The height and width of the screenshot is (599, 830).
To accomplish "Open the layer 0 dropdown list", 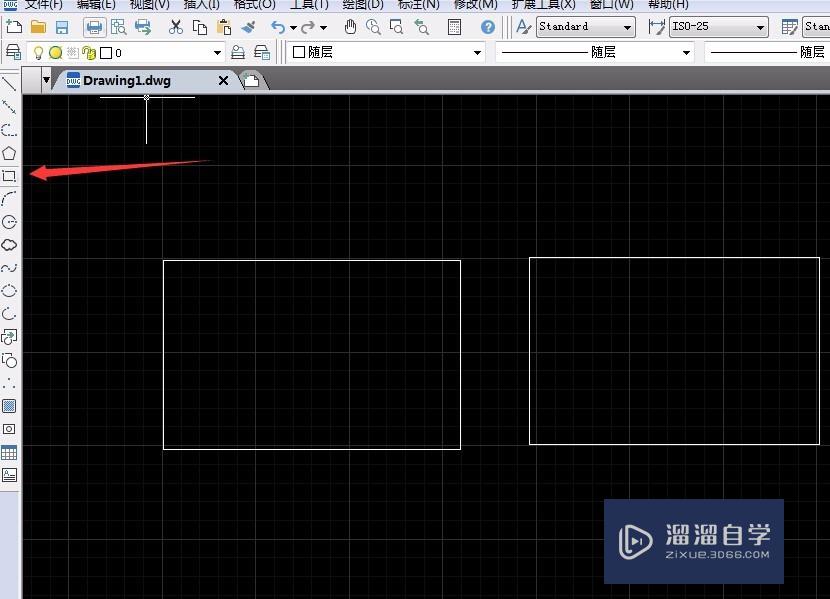I will [217, 52].
